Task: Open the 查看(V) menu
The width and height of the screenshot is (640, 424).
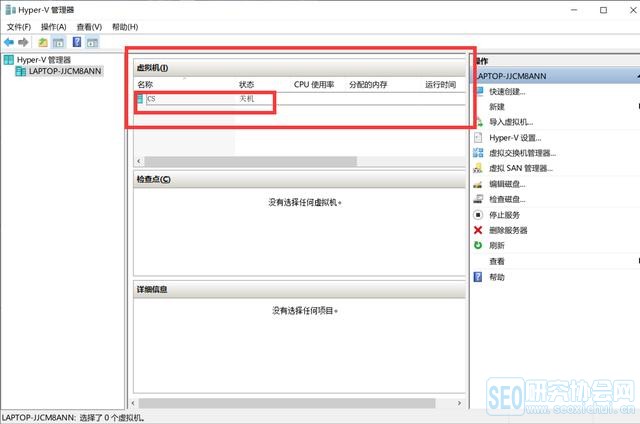Action: 89,27
